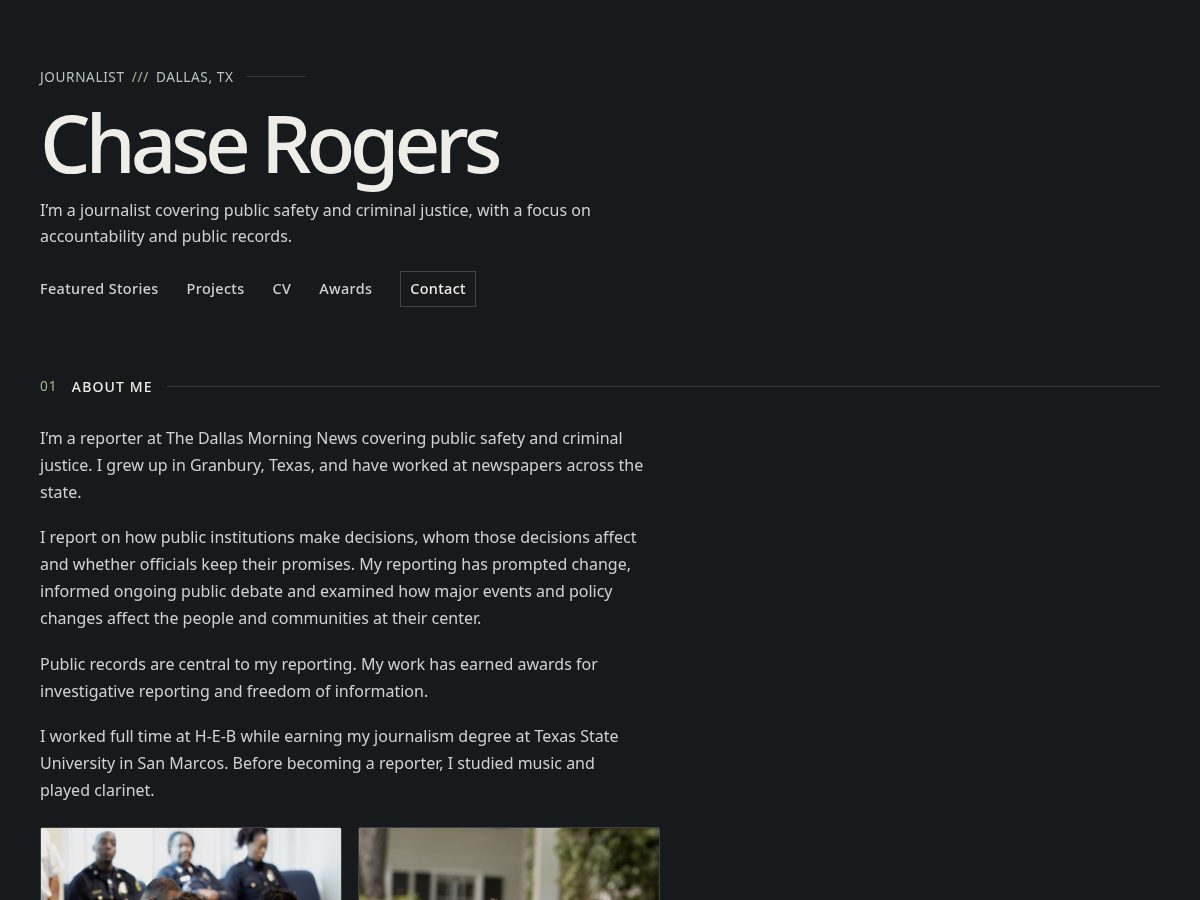Select the Chase Rogers name heading
The height and width of the screenshot is (900, 1200).
(x=270, y=145)
